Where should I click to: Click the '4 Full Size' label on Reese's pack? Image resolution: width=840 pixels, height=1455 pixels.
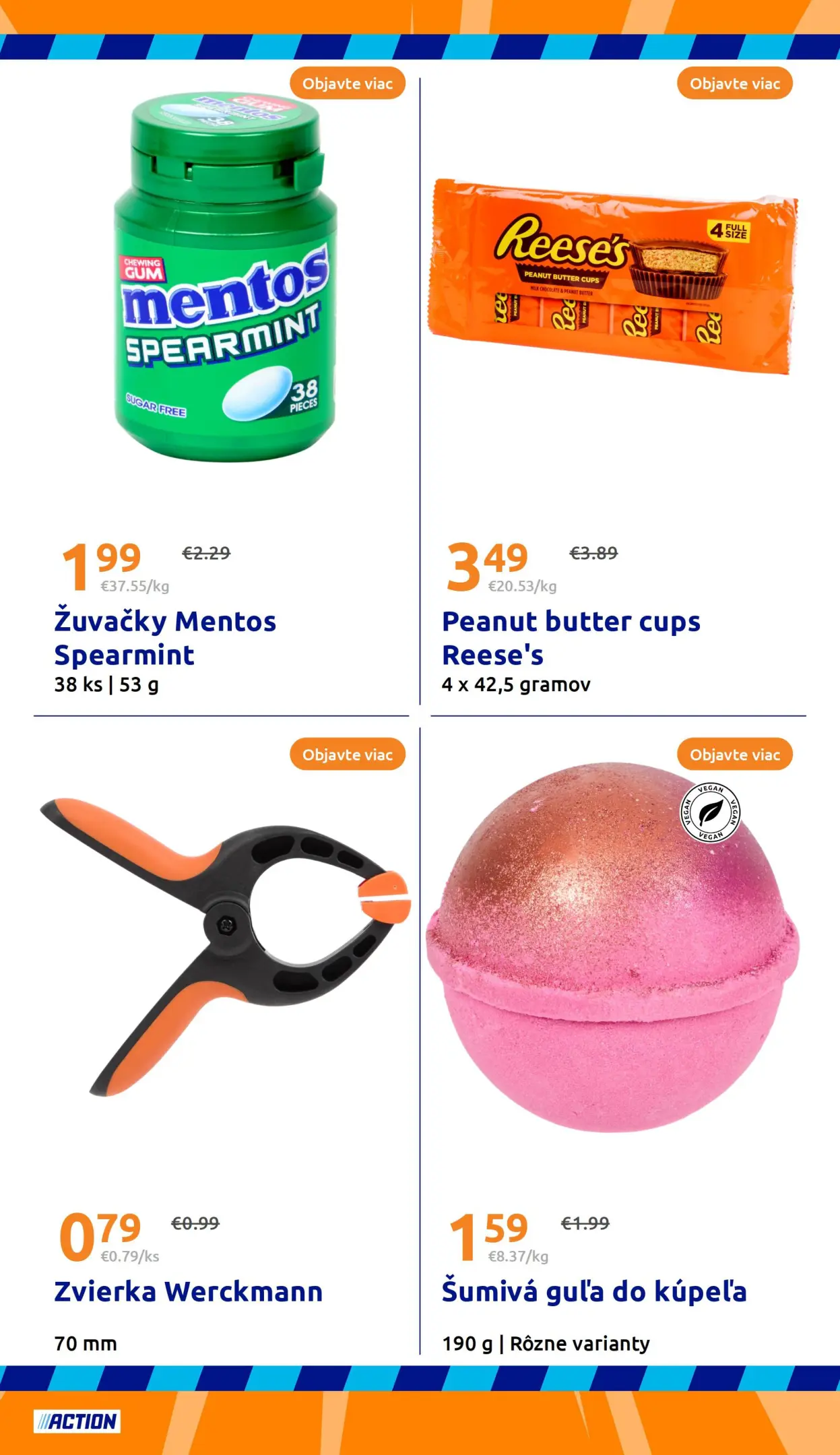(728, 231)
